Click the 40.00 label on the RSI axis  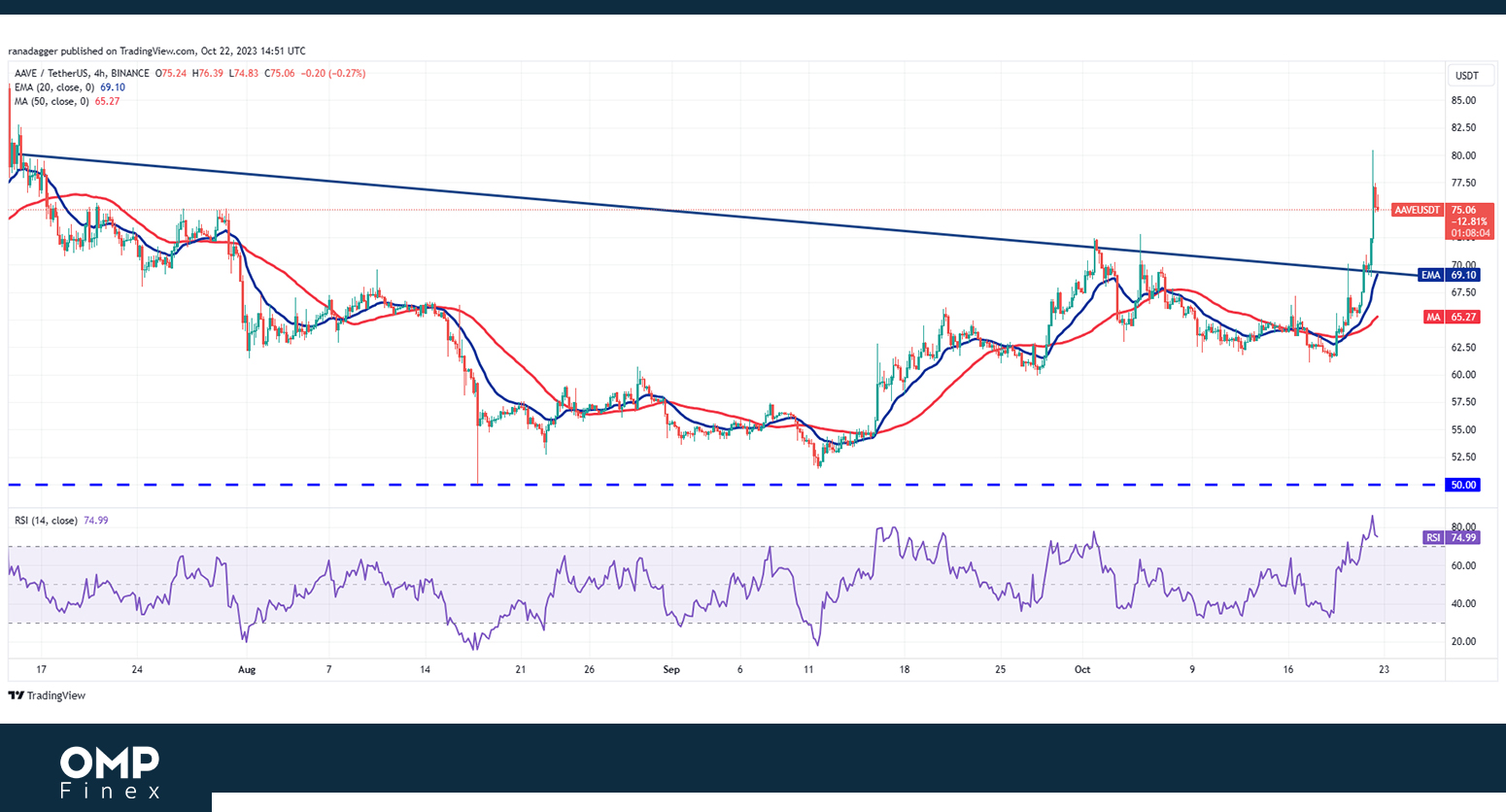point(1463,603)
